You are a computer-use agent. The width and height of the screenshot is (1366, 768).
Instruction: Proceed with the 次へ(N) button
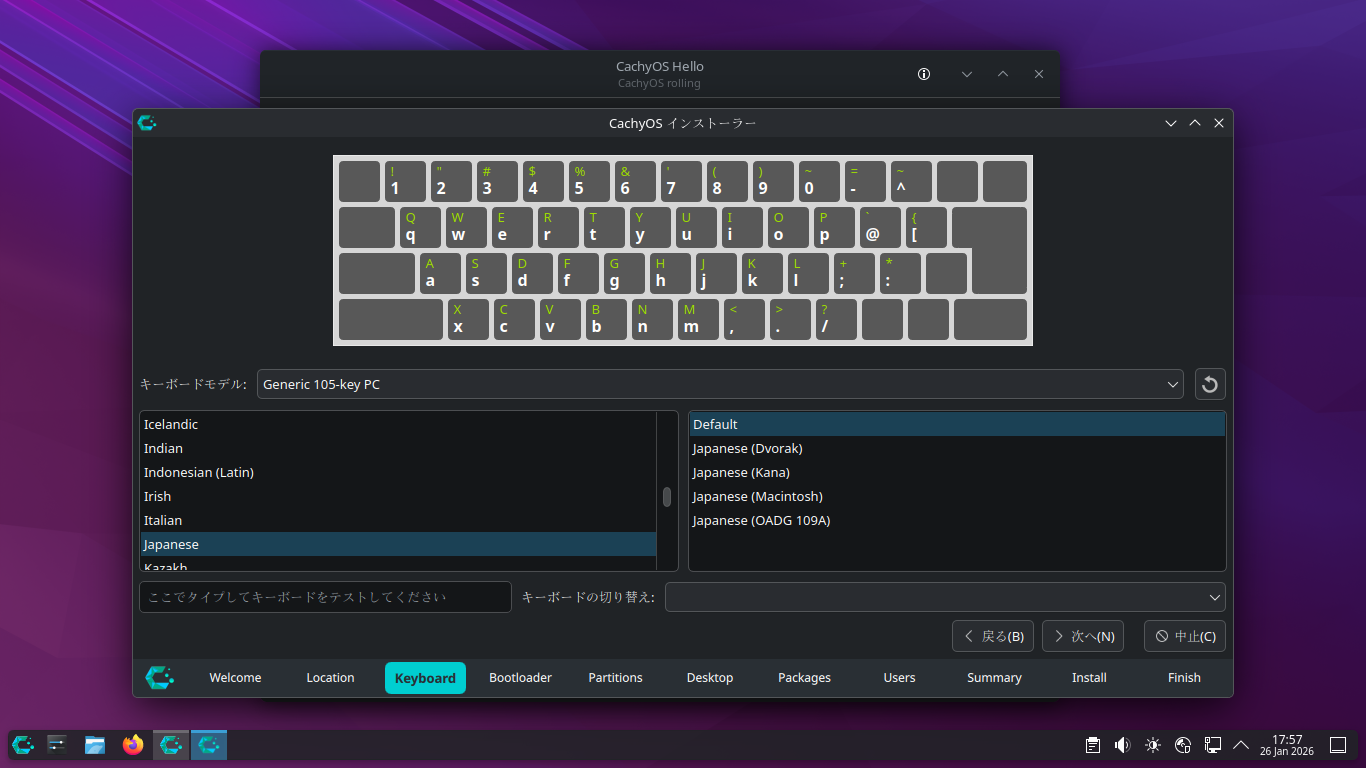pyautogui.click(x=1083, y=636)
